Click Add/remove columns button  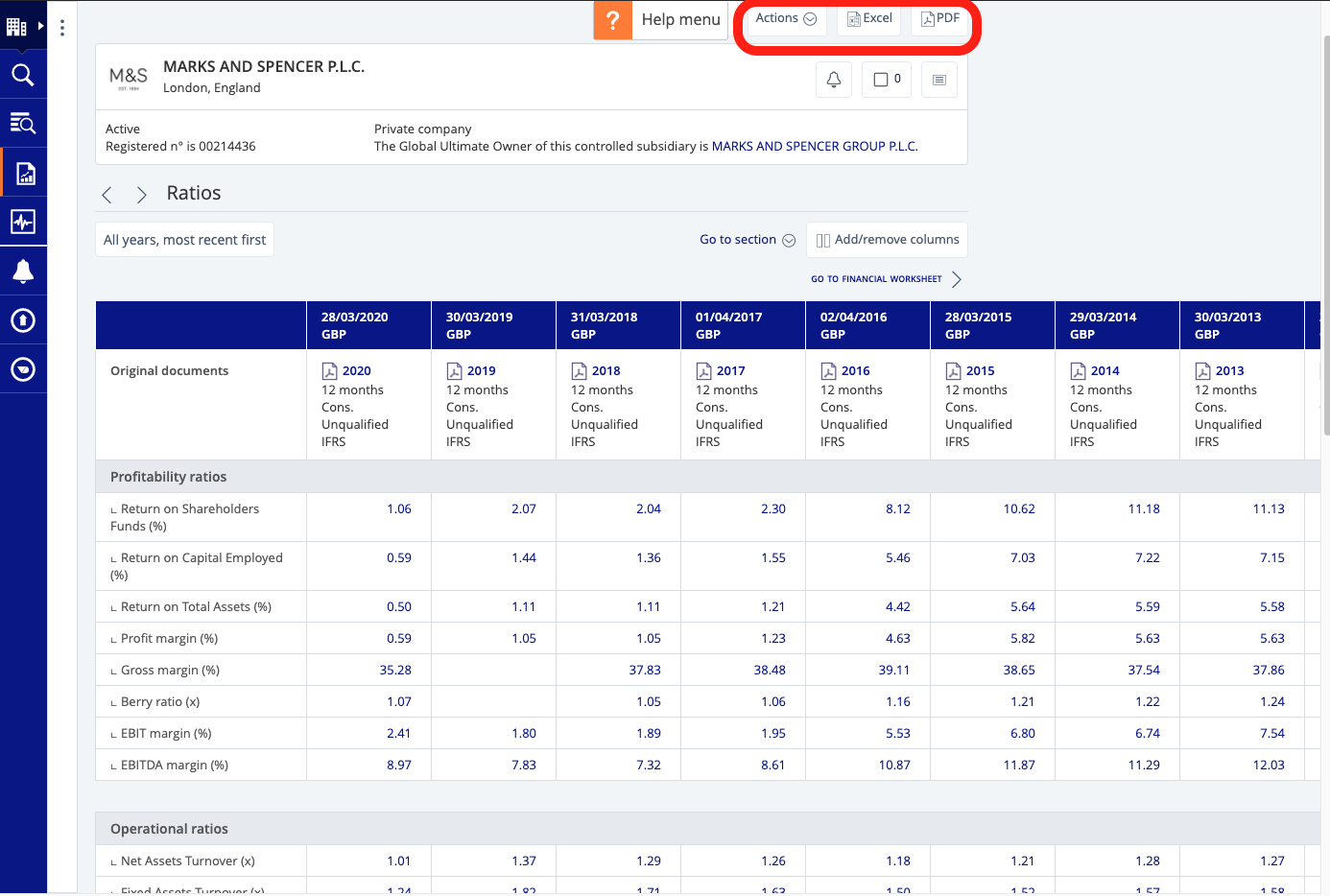[x=887, y=240]
